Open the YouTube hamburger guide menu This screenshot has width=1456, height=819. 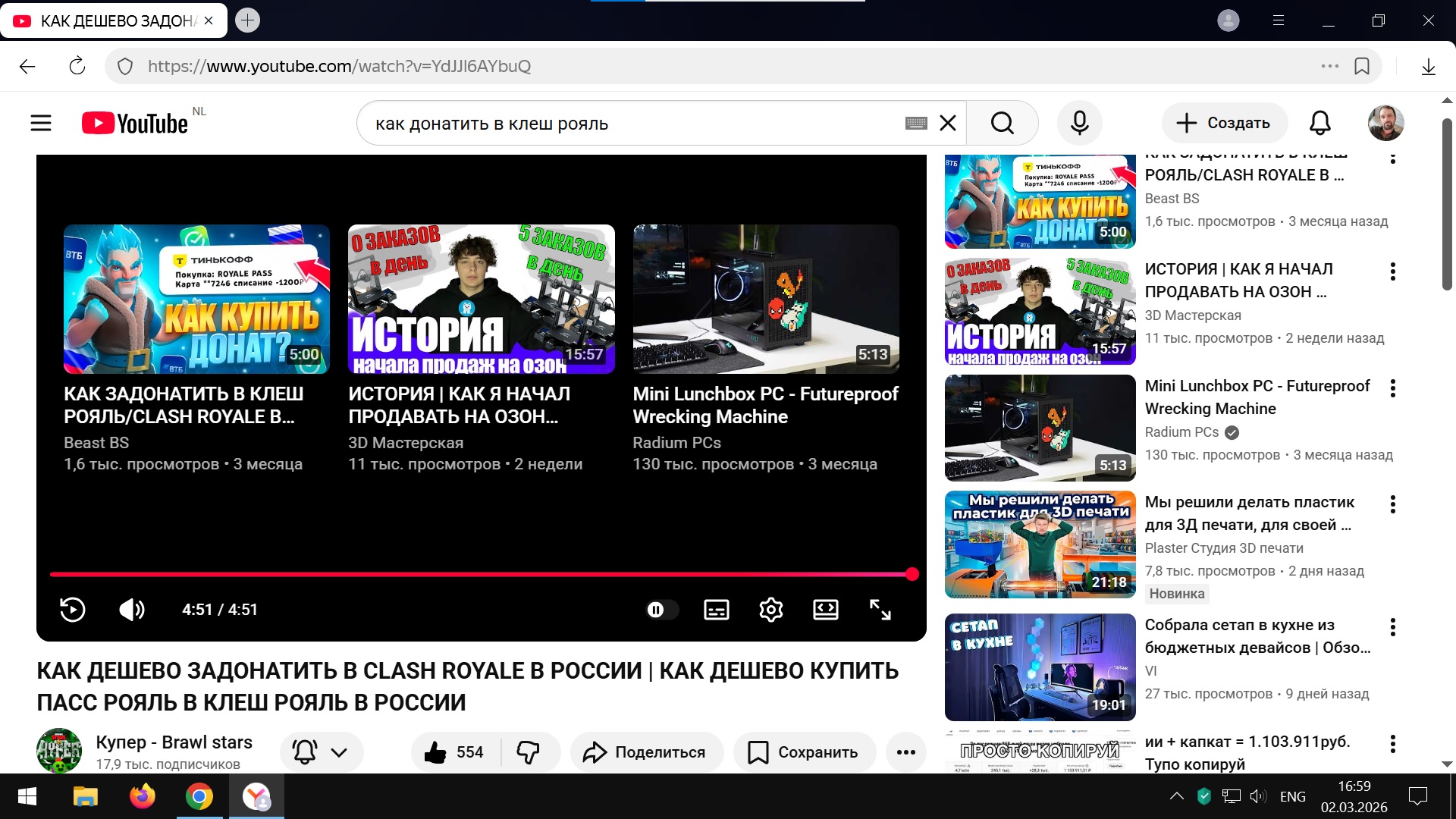point(41,123)
